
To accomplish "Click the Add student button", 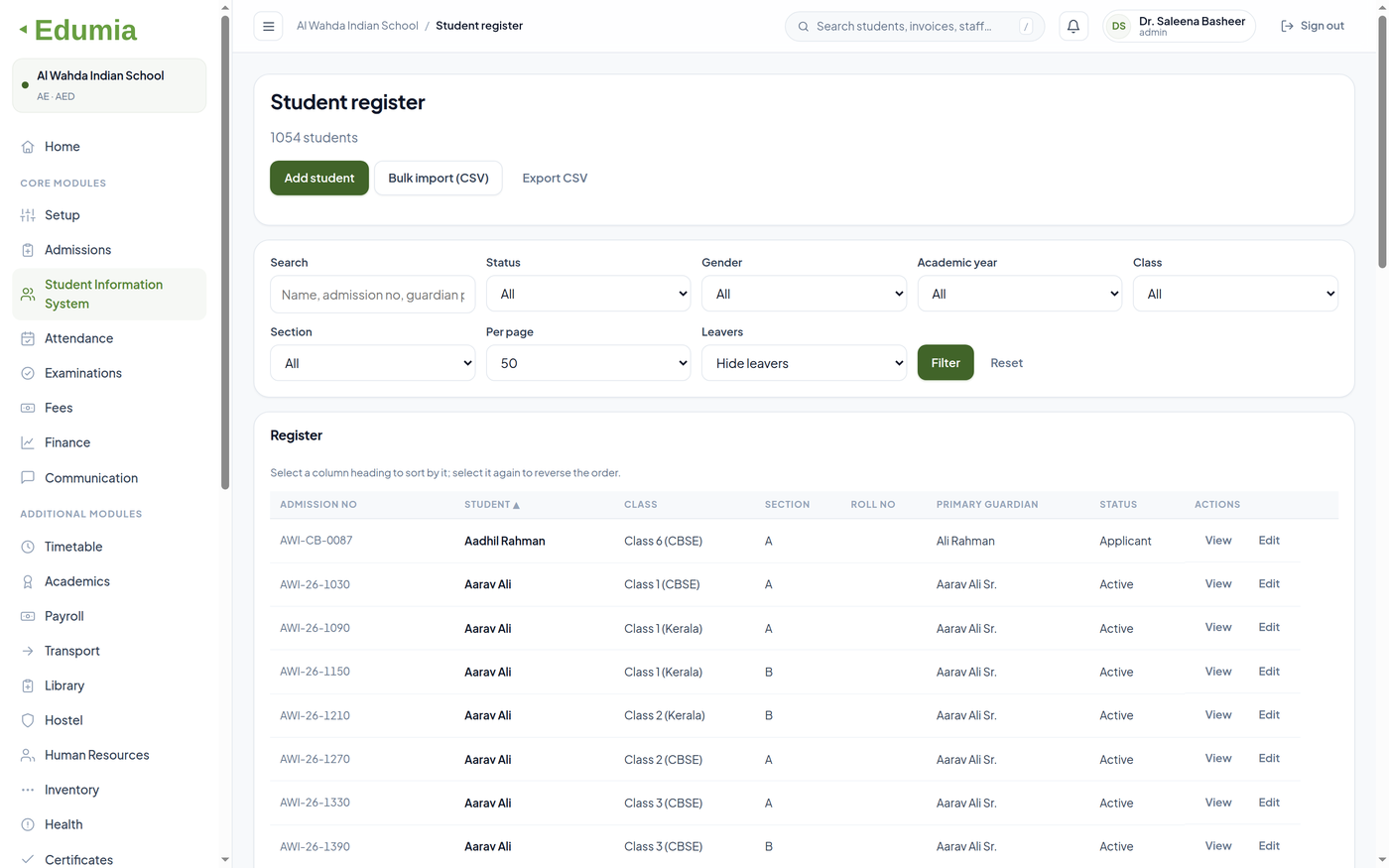I will point(319,179).
